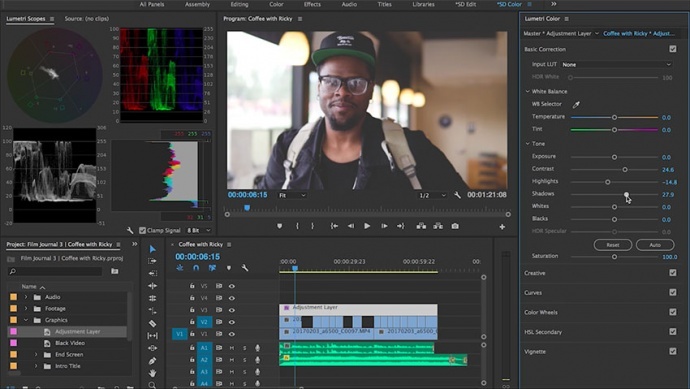The height and width of the screenshot is (389, 690).
Task: Step back one frame
Action: pos(351,226)
